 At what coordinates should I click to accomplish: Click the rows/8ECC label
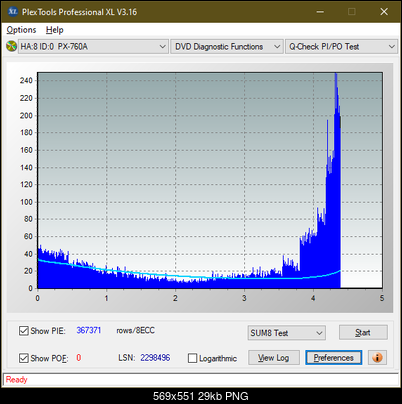point(135,330)
